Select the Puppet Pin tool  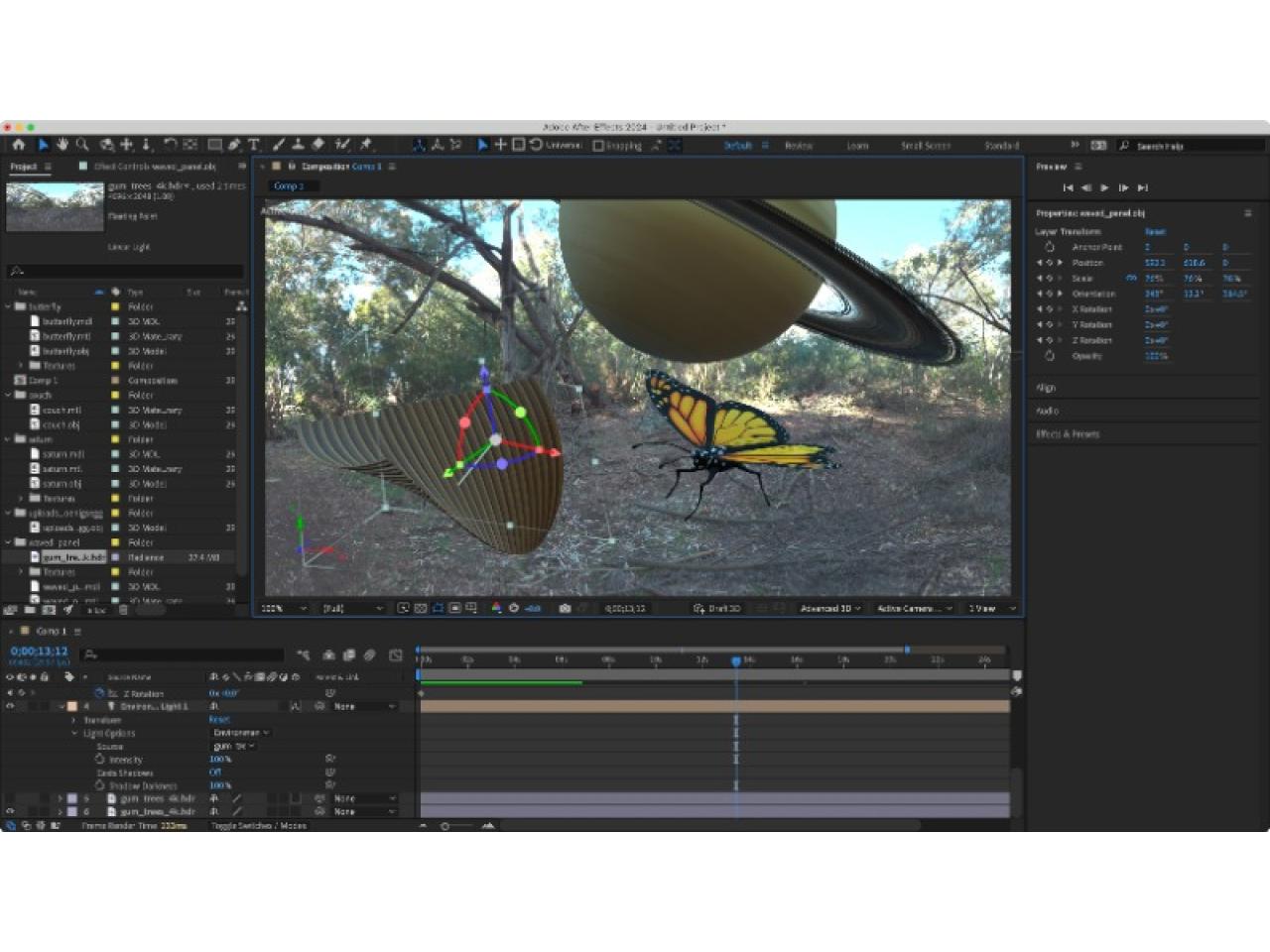coord(365,145)
